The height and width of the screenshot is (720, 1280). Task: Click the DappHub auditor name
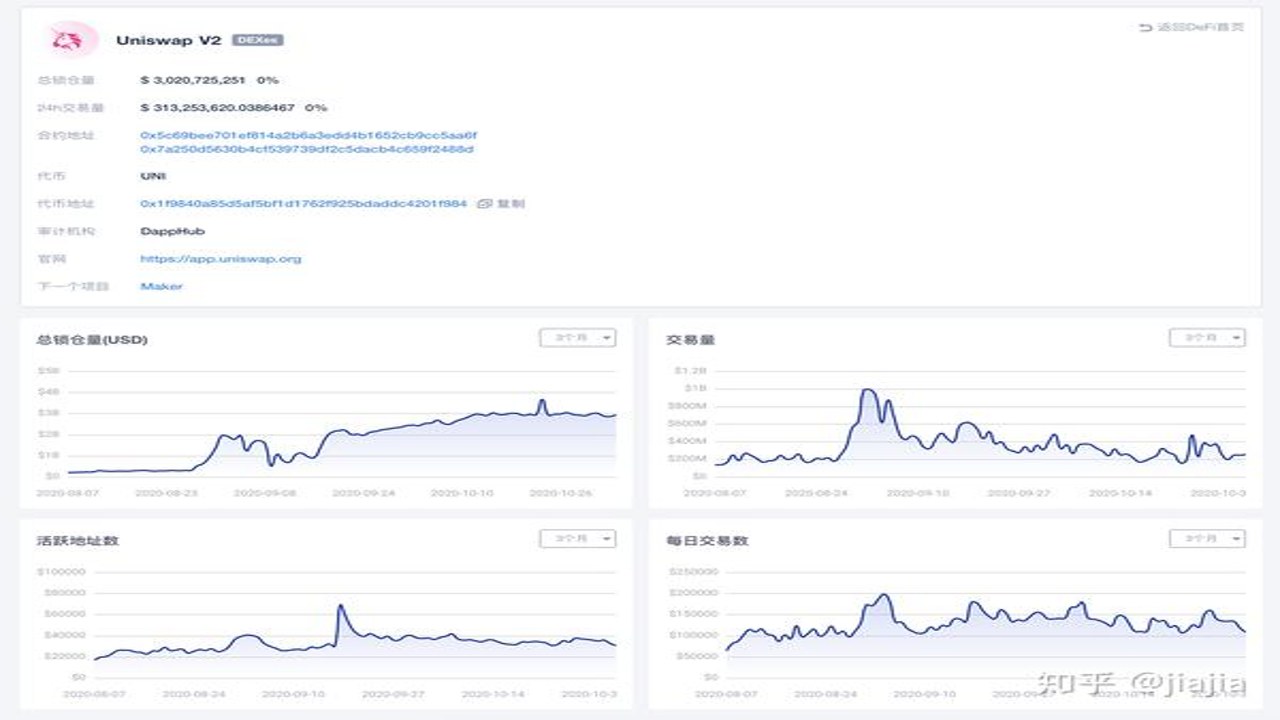[172, 231]
